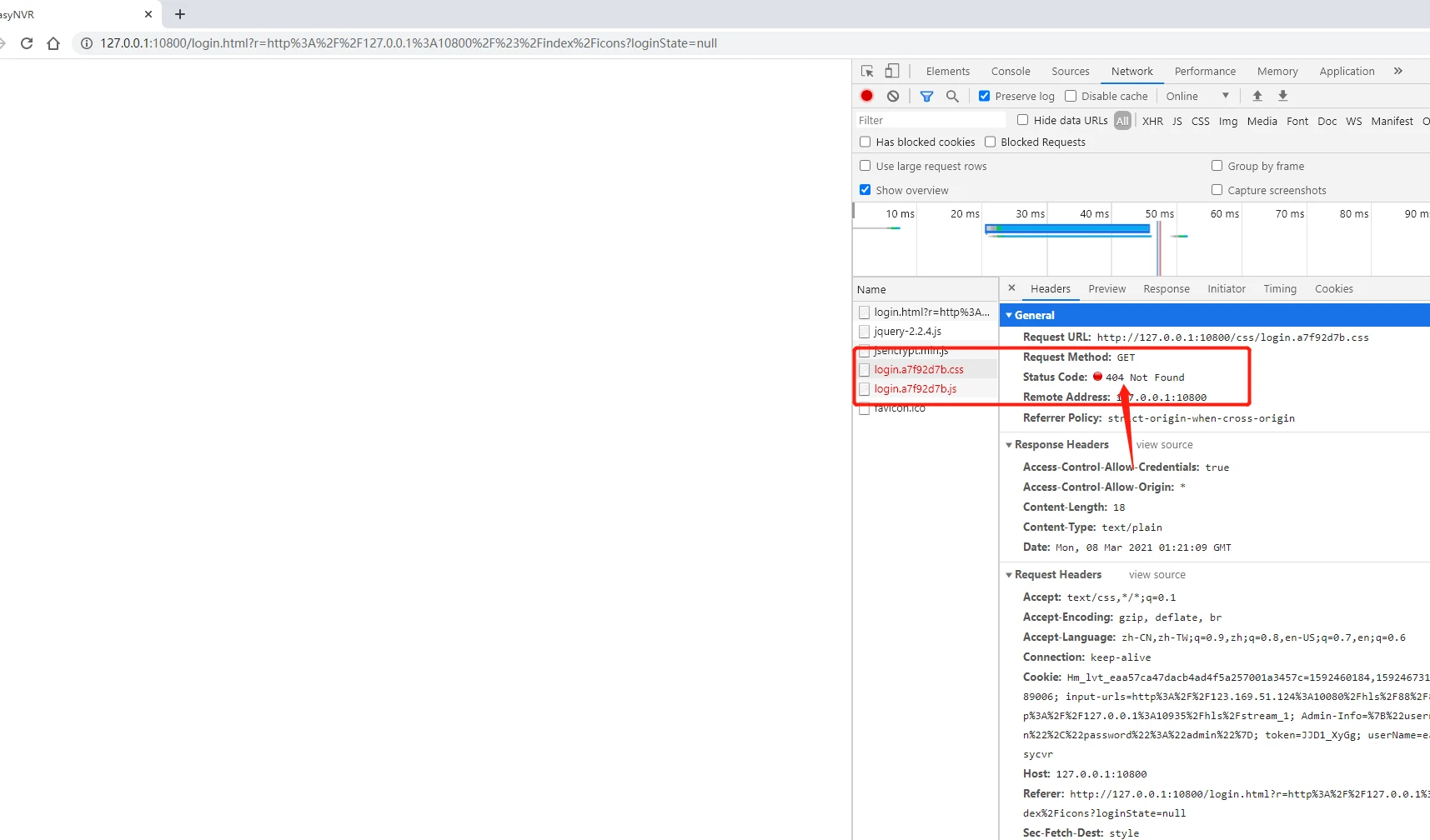This screenshot has height=840, width=1430.
Task: Switch to the Console tab
Action: pos(1011,72)
